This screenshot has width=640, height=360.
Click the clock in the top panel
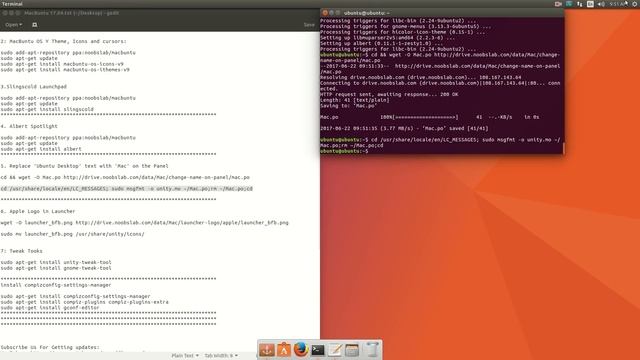[617, 4]
